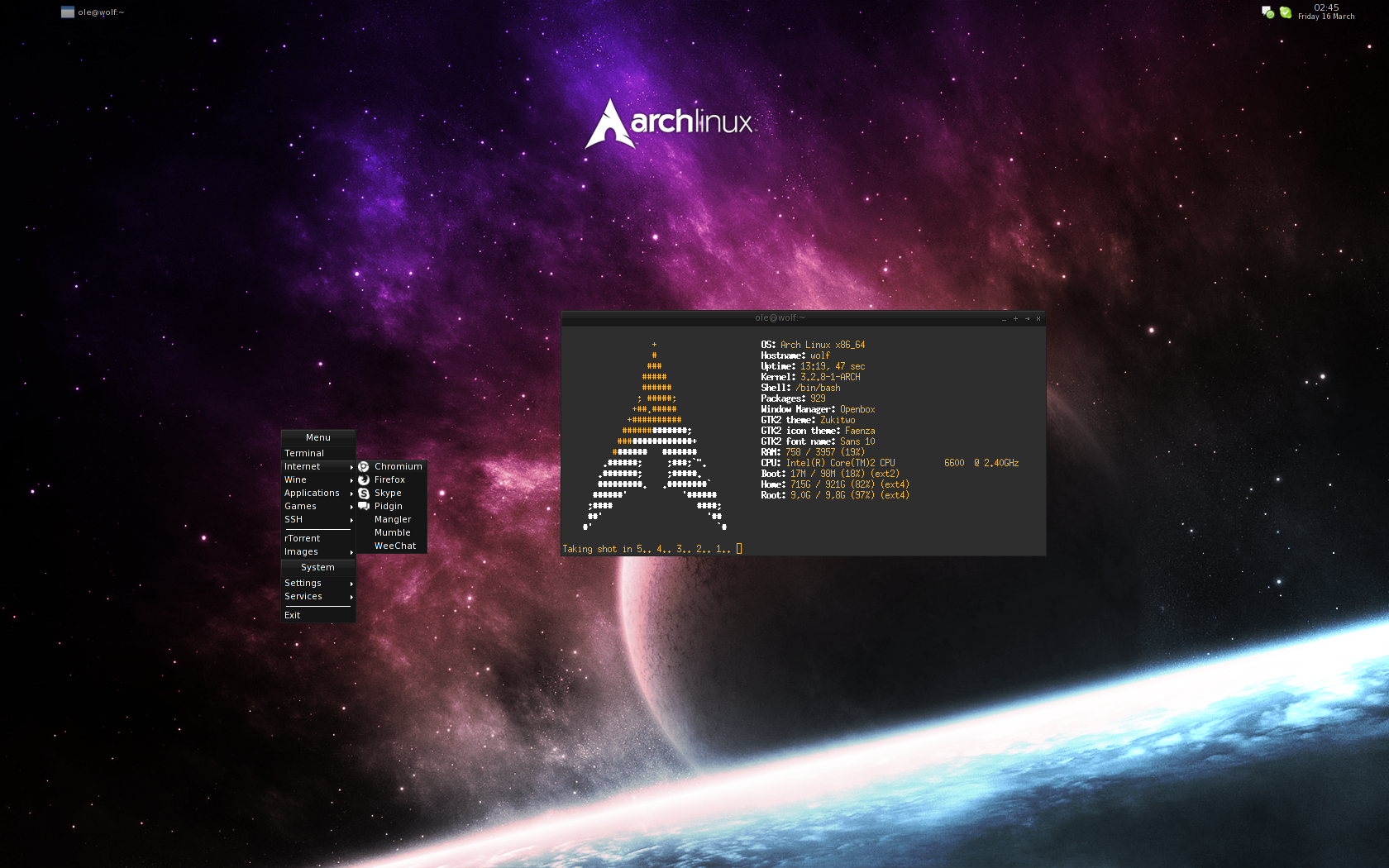Open the Services menu entry
The image size is (1389, 868).
coord(318,596)
